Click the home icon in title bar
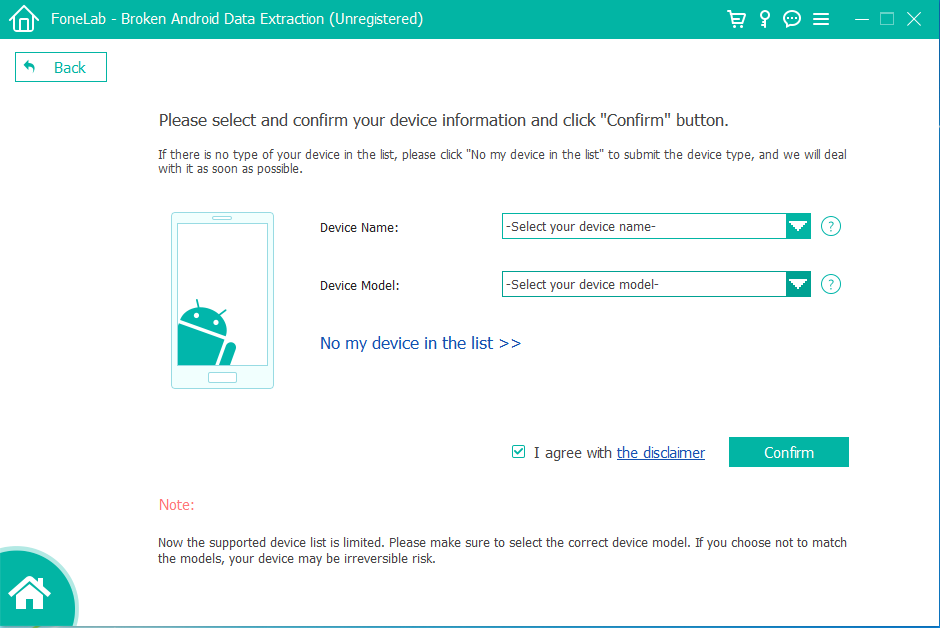Viewport: 940px width, 628px height. (x=24, y=19)
